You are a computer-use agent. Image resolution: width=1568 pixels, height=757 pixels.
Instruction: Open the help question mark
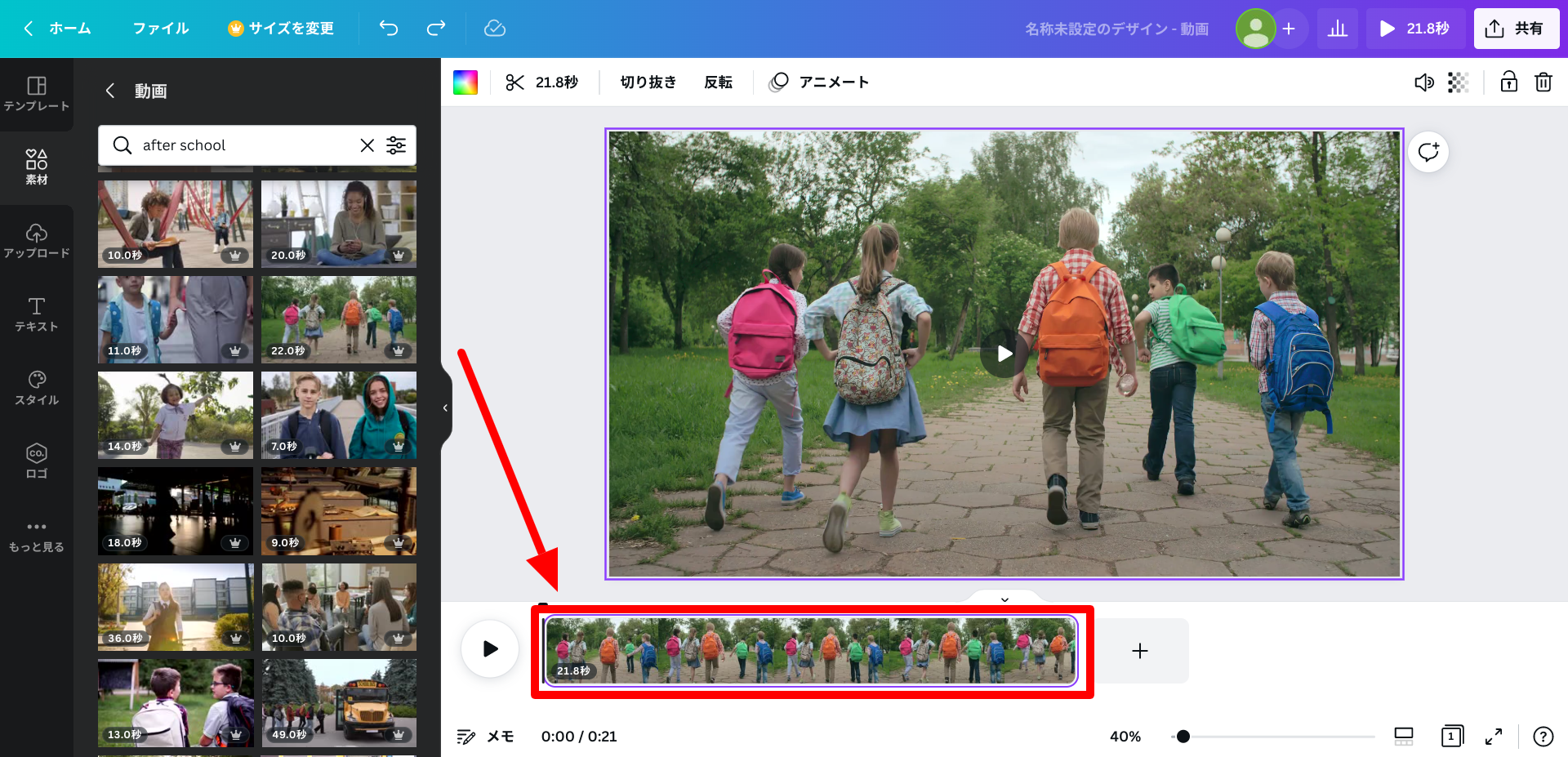[x=1543, y=737]
